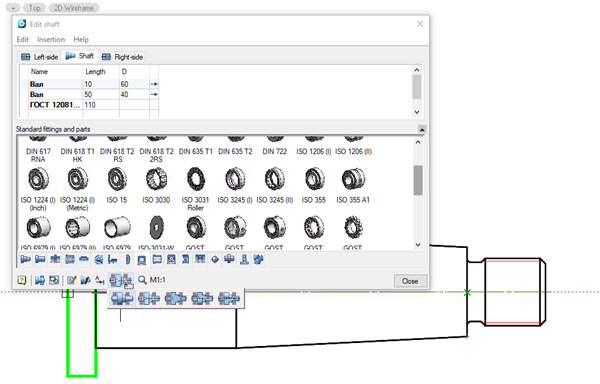Viewport: 600px width, 384px height.
Task: Click the help question mark icon
Action: pyautogui.click(x=22, y=280)
